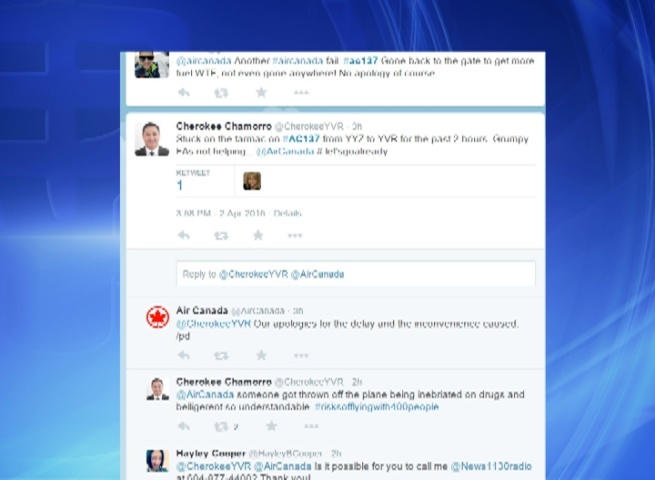Open the @AirCanada mention in Hayley Cooper's tweet

pos(282,466)
